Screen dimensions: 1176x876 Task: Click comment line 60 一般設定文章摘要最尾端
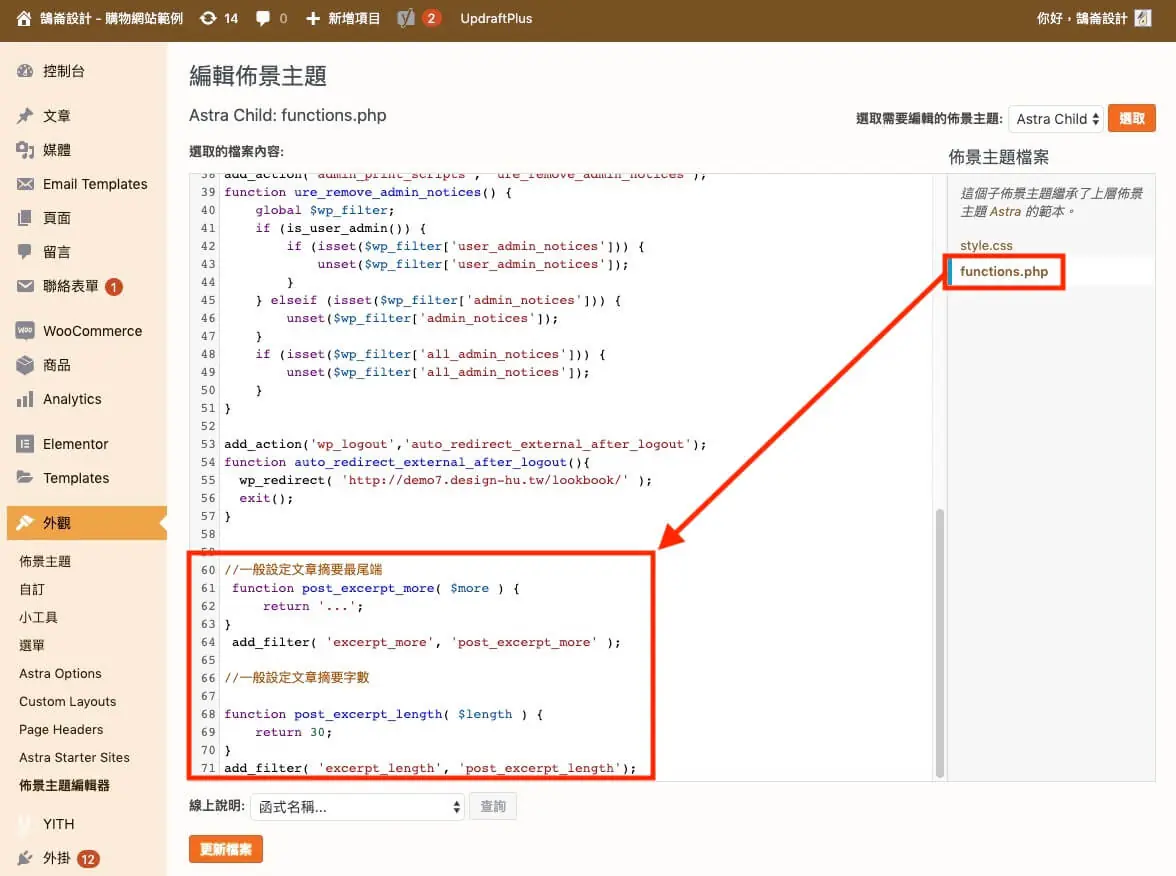[x=303, y=570]
